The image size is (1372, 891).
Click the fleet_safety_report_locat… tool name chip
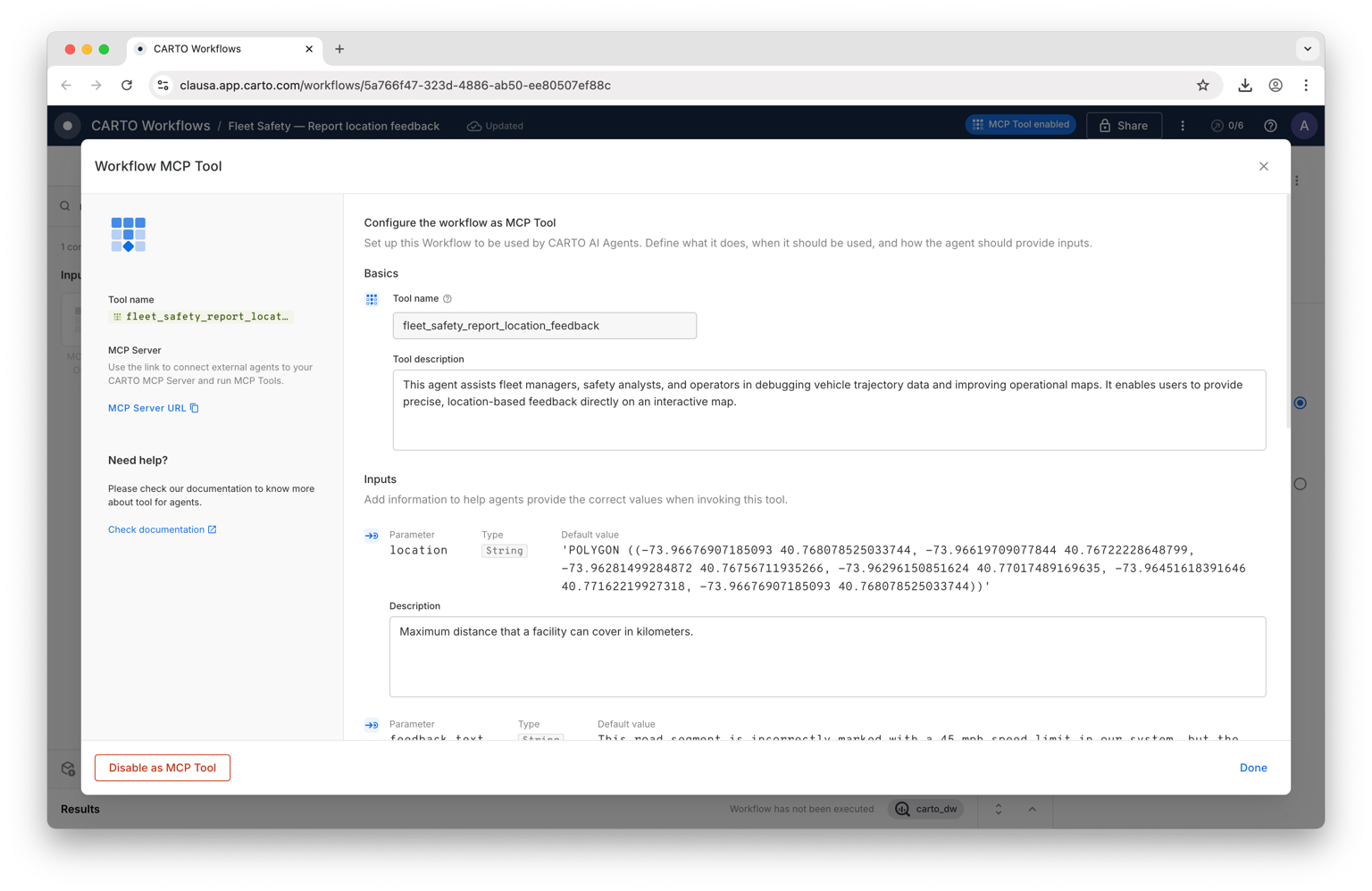200,316
